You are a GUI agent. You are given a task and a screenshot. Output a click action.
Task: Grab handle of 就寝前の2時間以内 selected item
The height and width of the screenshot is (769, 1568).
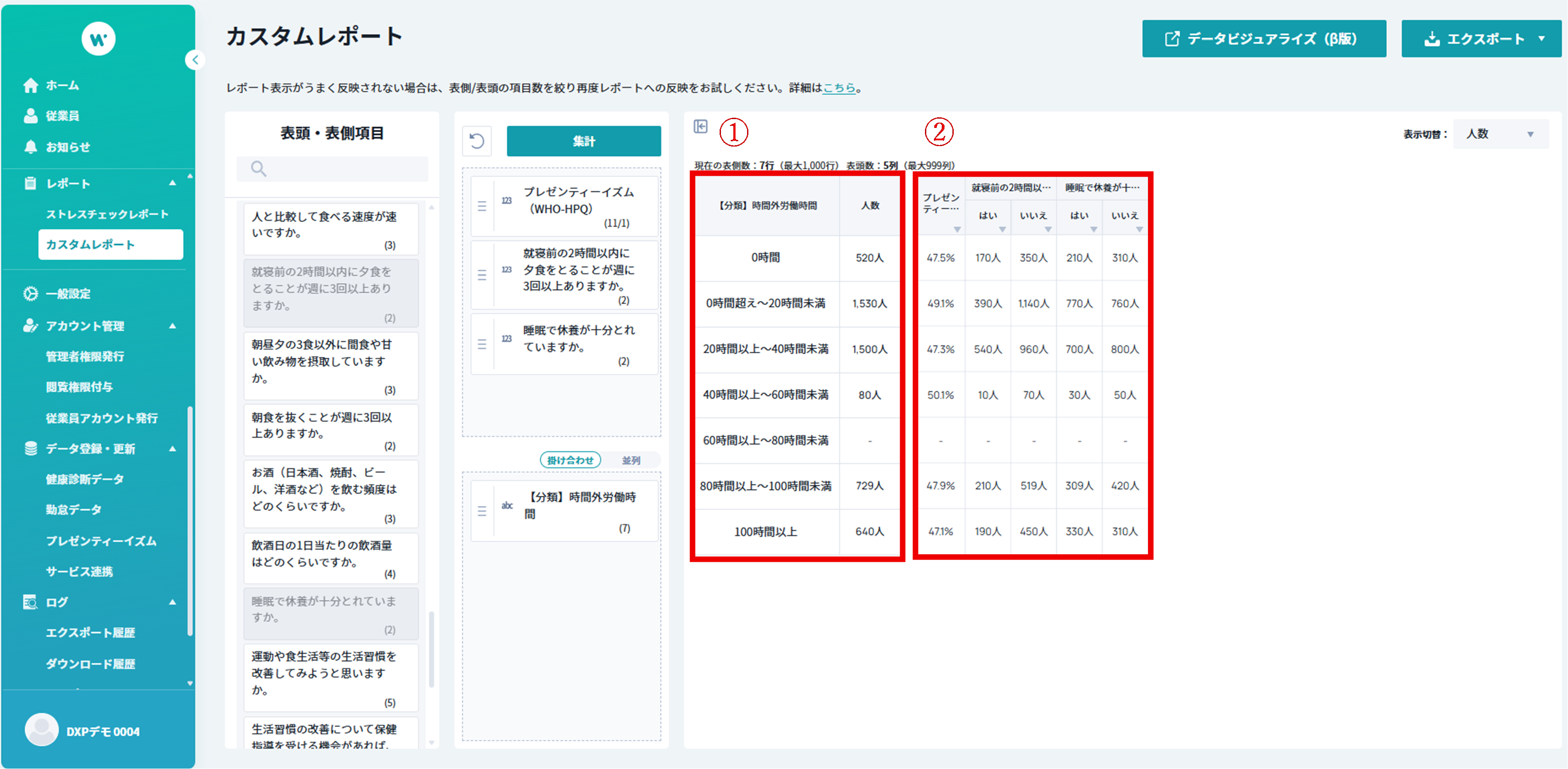click(x=482, y=275)
